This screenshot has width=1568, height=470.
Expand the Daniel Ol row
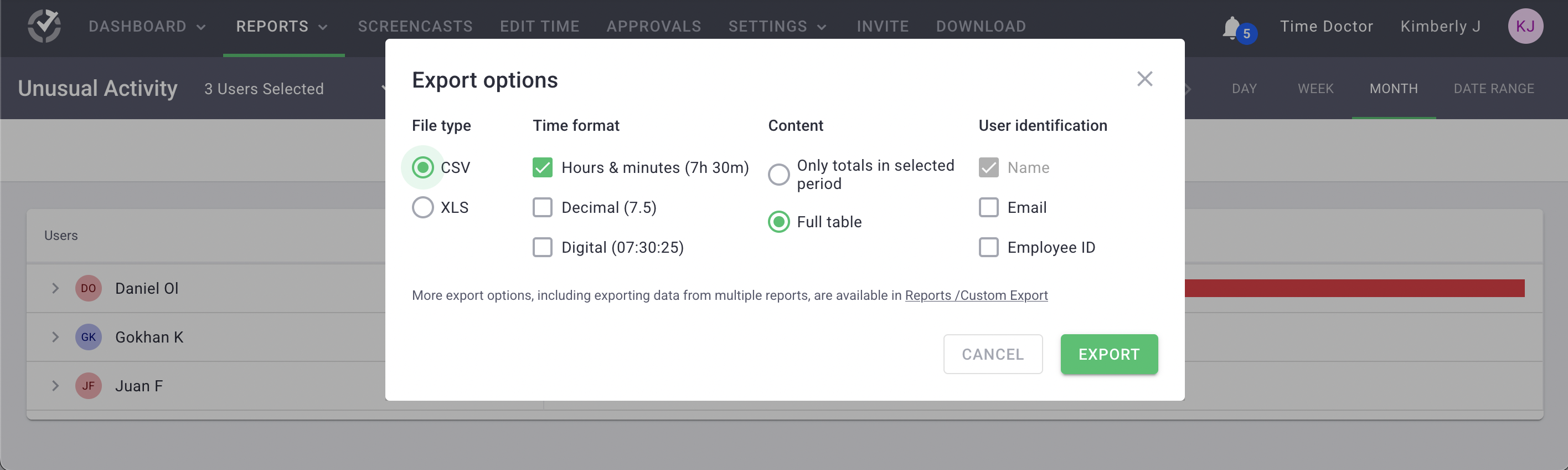click(x=55, y=288)
